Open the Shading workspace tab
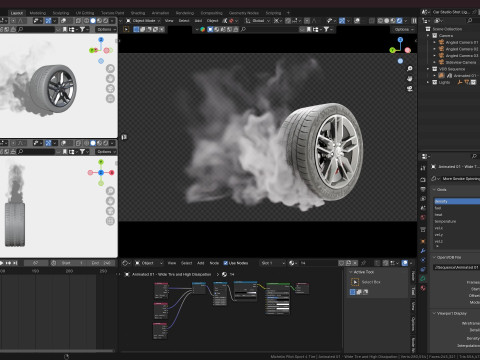Viewport: 480px width, 360px height. 138,13
